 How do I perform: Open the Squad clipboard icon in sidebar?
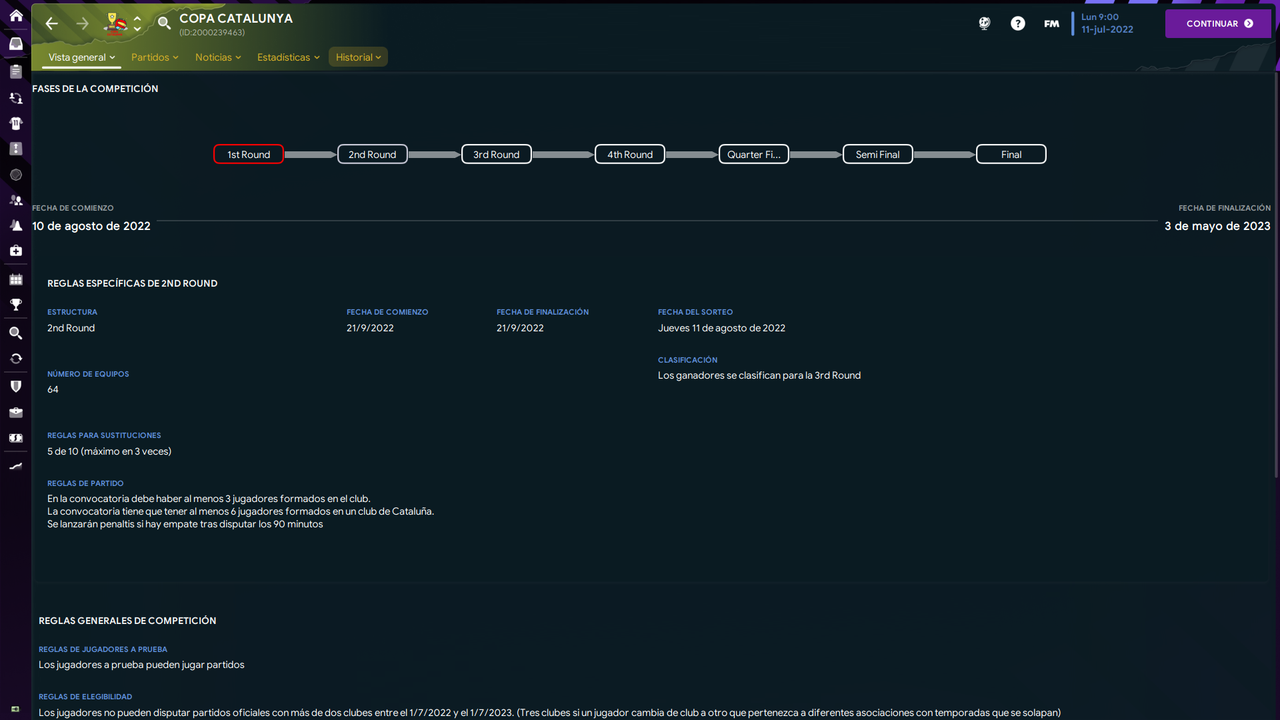click(15, 72)
